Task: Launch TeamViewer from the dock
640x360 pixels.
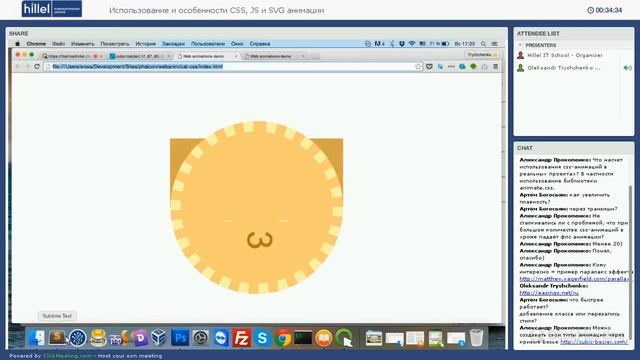Action: coord(221,338)
